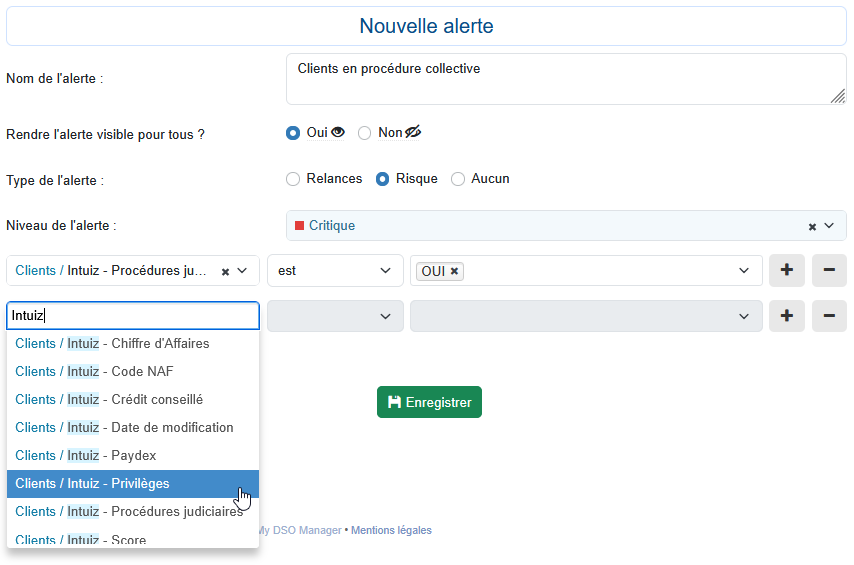Click the plus button on the first condition row
This screenshot has height=565, width=854.
click(786, 270)
